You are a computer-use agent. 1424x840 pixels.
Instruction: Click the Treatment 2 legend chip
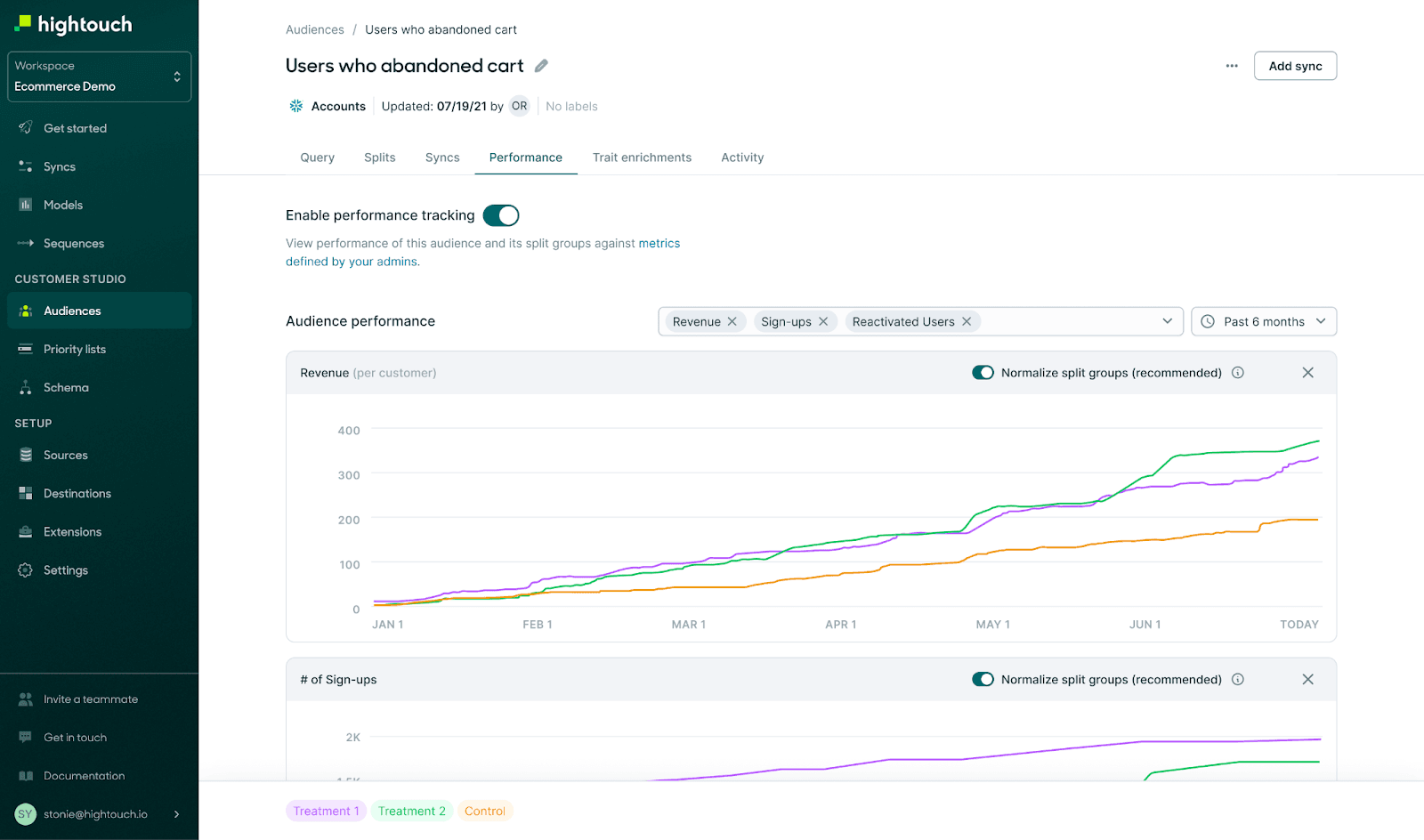(x=411, y=811)
